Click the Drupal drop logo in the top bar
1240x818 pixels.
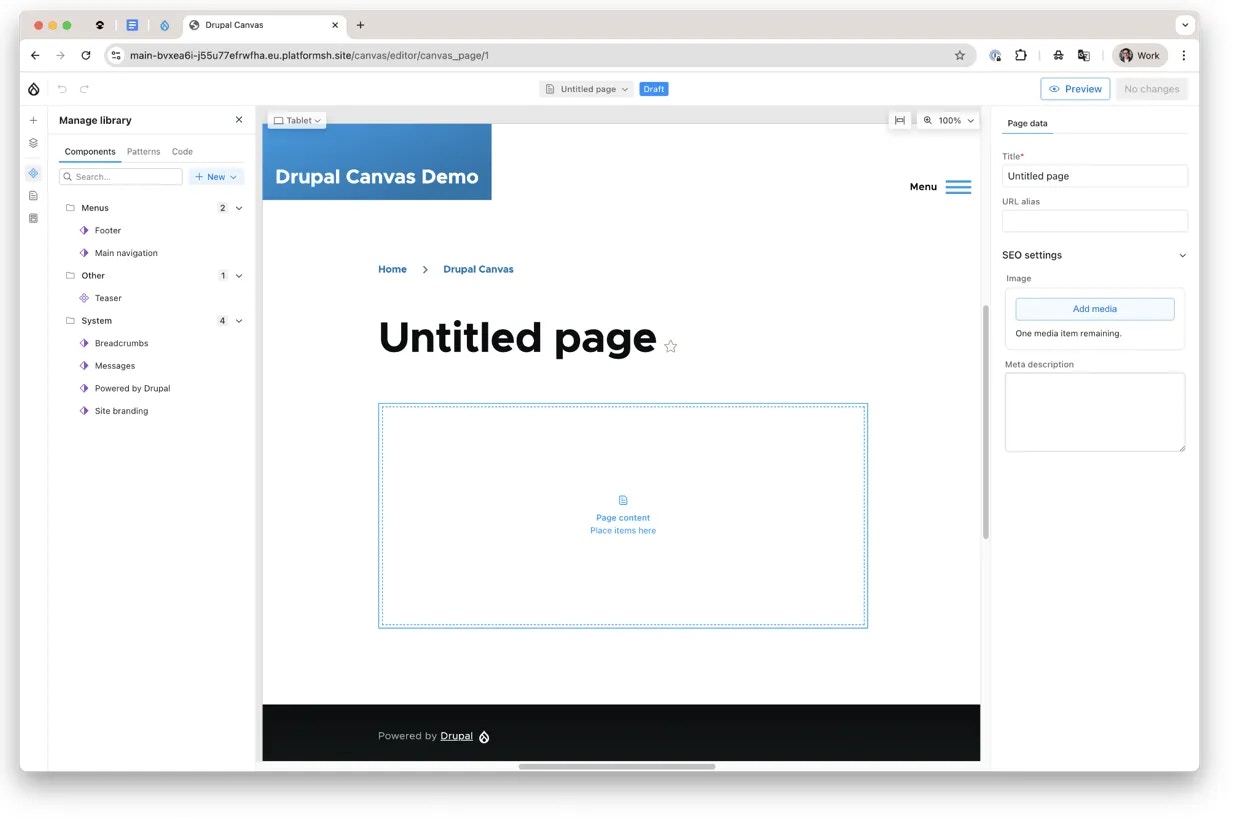pyautogui.click(x=33, y=89)
